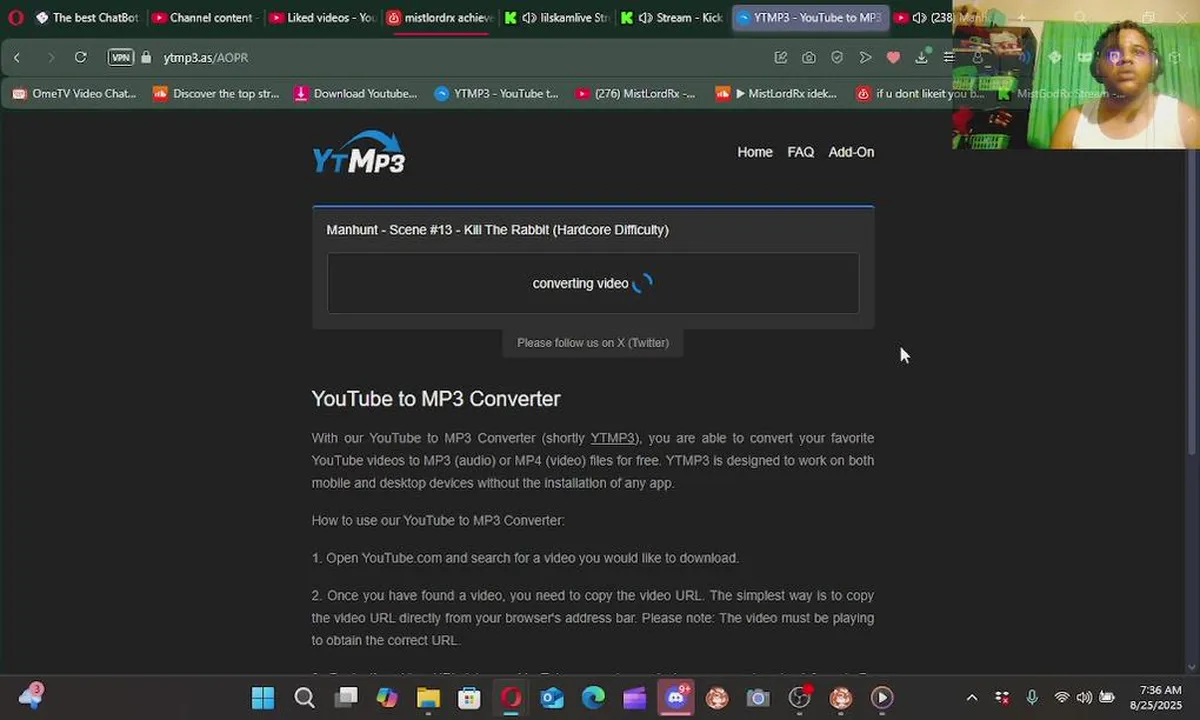Open volume speaker tray icon
The width and height of the screenshot is (1200, 720).
click(1084, 698)
